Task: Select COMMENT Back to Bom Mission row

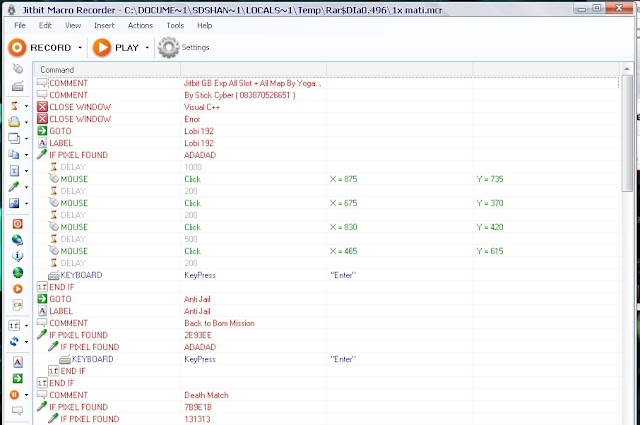Action: click(x=327, y=323)
